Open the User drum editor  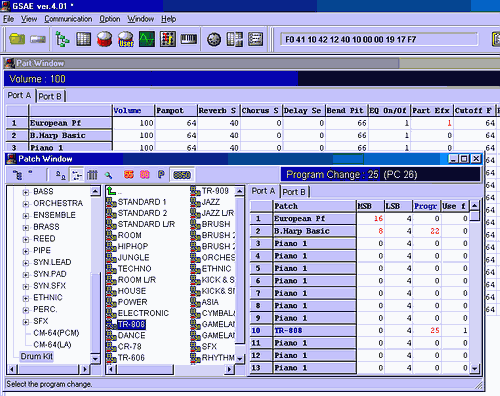click(x=126, y=39)
